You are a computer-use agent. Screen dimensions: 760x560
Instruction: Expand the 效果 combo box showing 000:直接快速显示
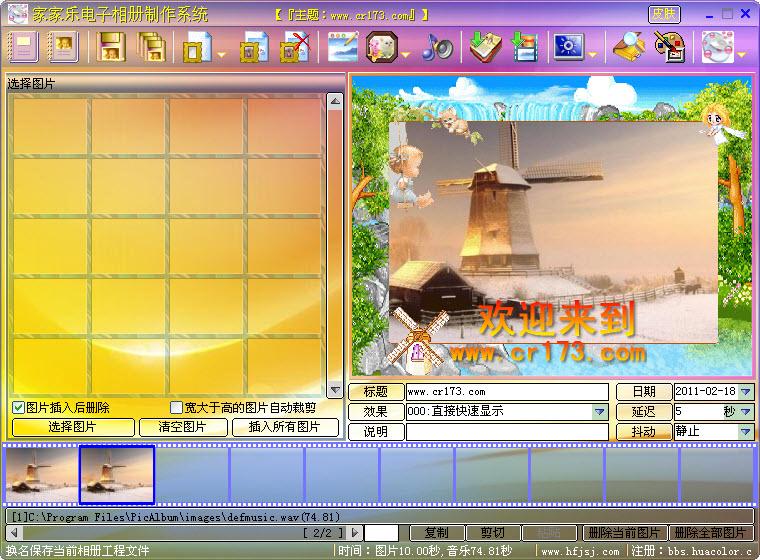[600, 412]
